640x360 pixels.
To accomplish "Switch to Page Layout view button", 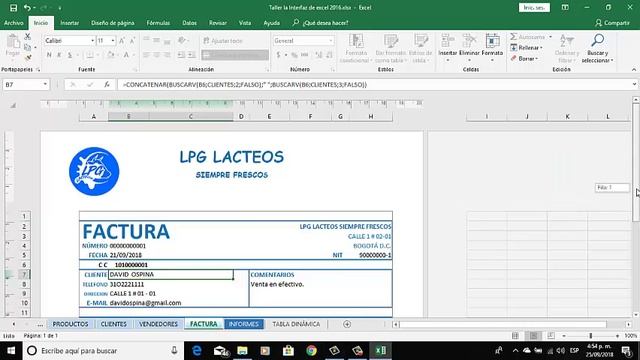I will pos(533,336).
